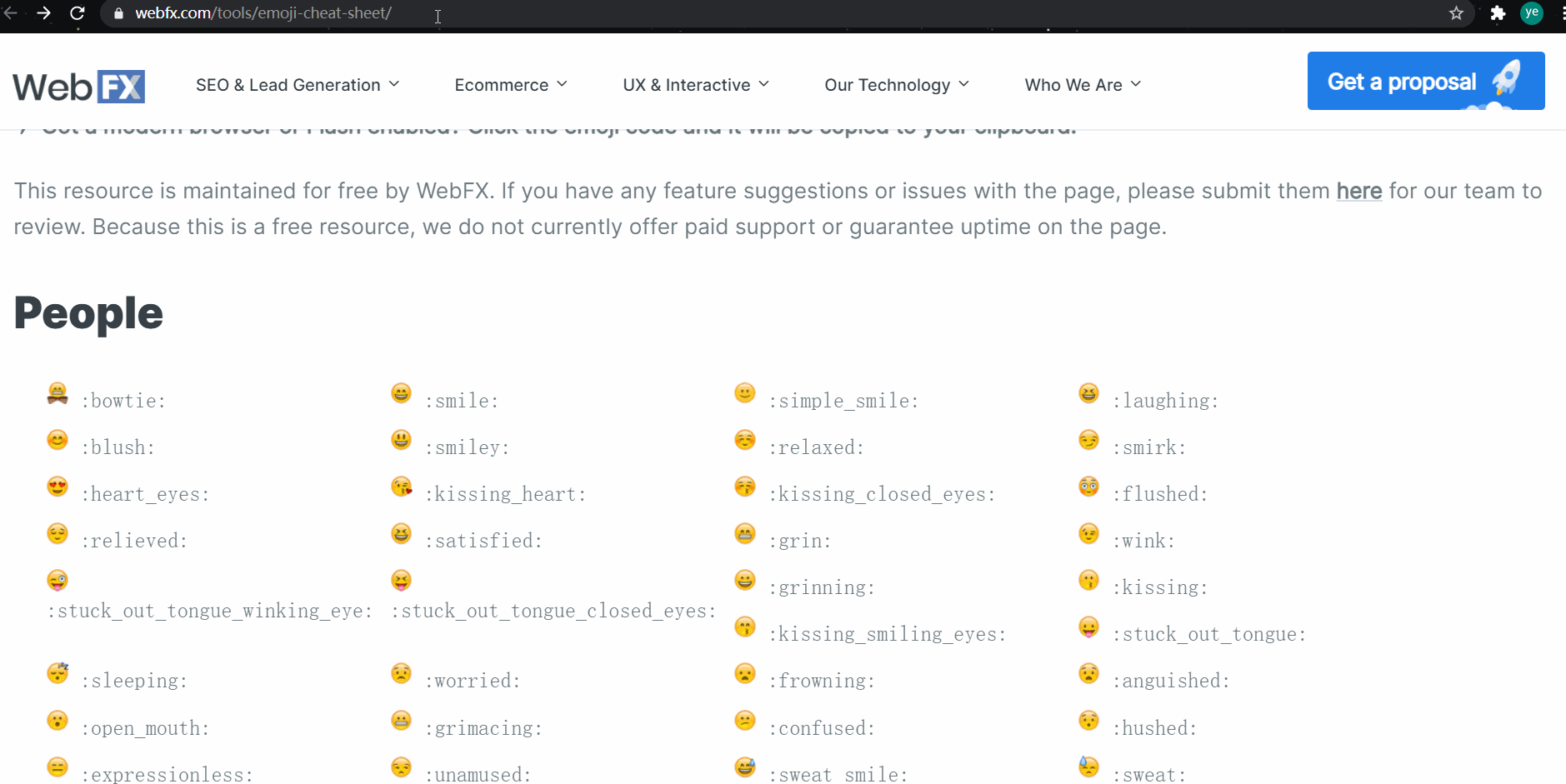Click the kissing emoji icon
1566x784 pixels.
tap(1088, 580)
